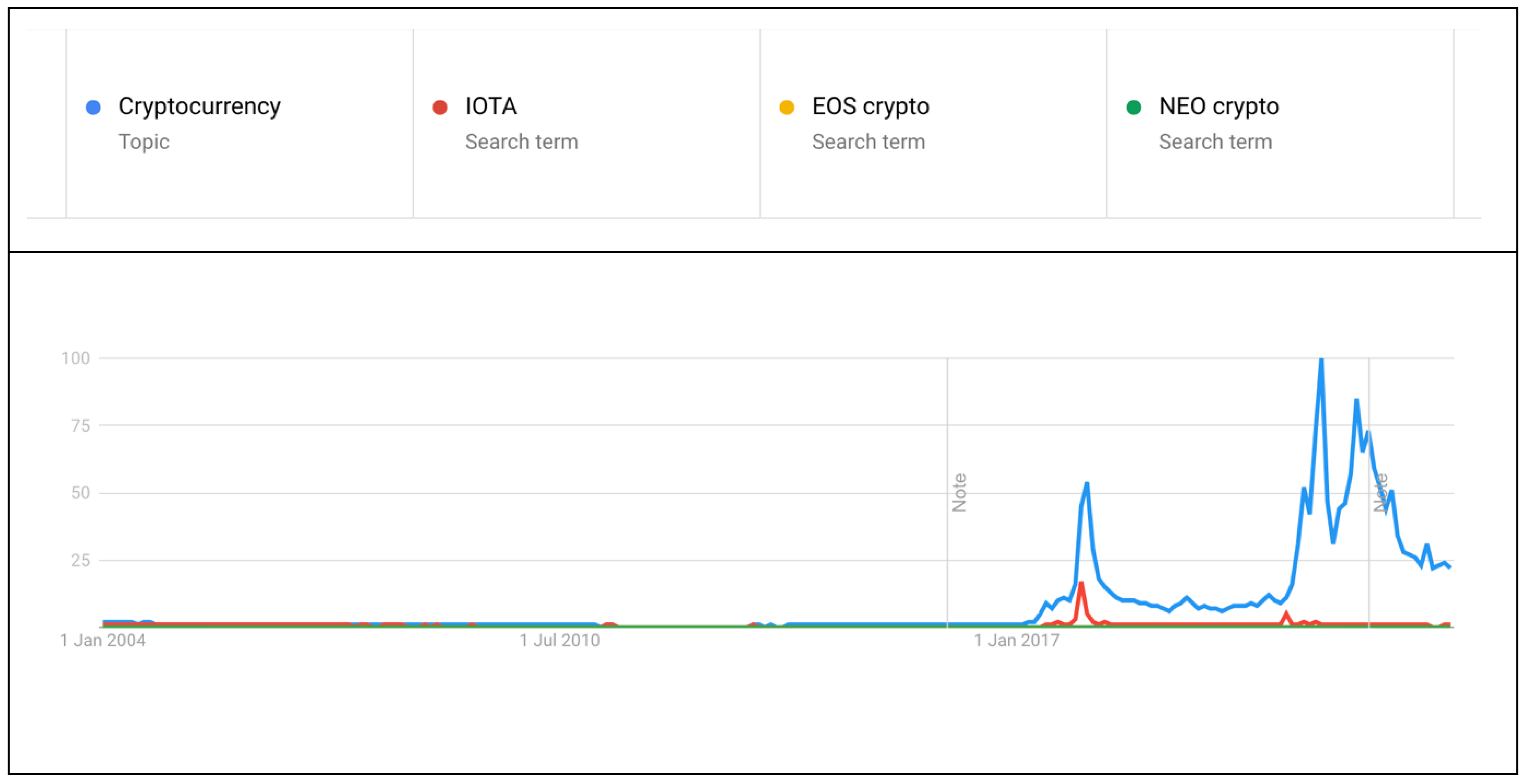Click the yellow dot beside EOS crypto
The image size is (1530, 784).
(787, 108)
